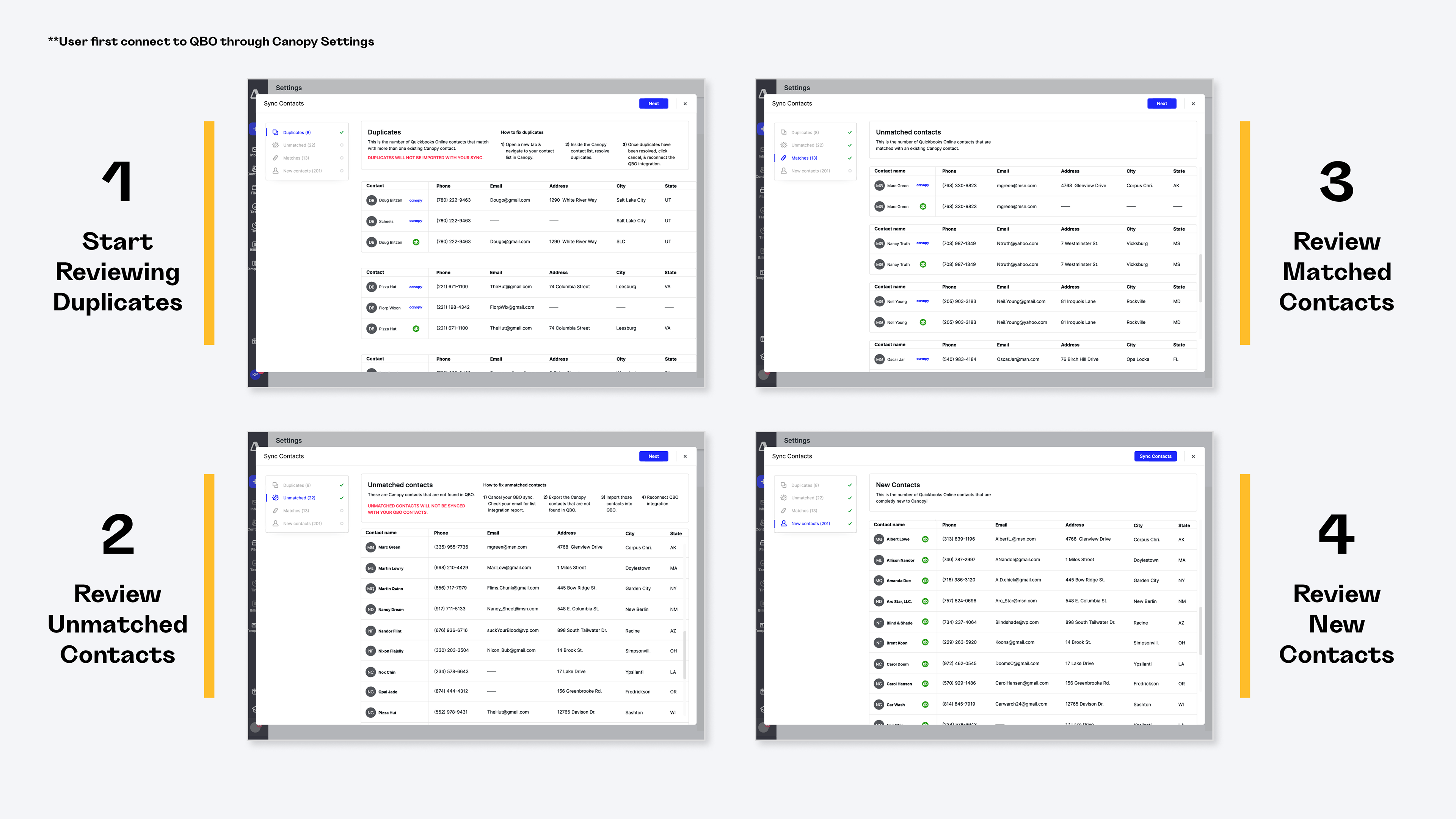Click the KP user avatar in sidebar
1456x819 pixels.
(x=255, y=375)
